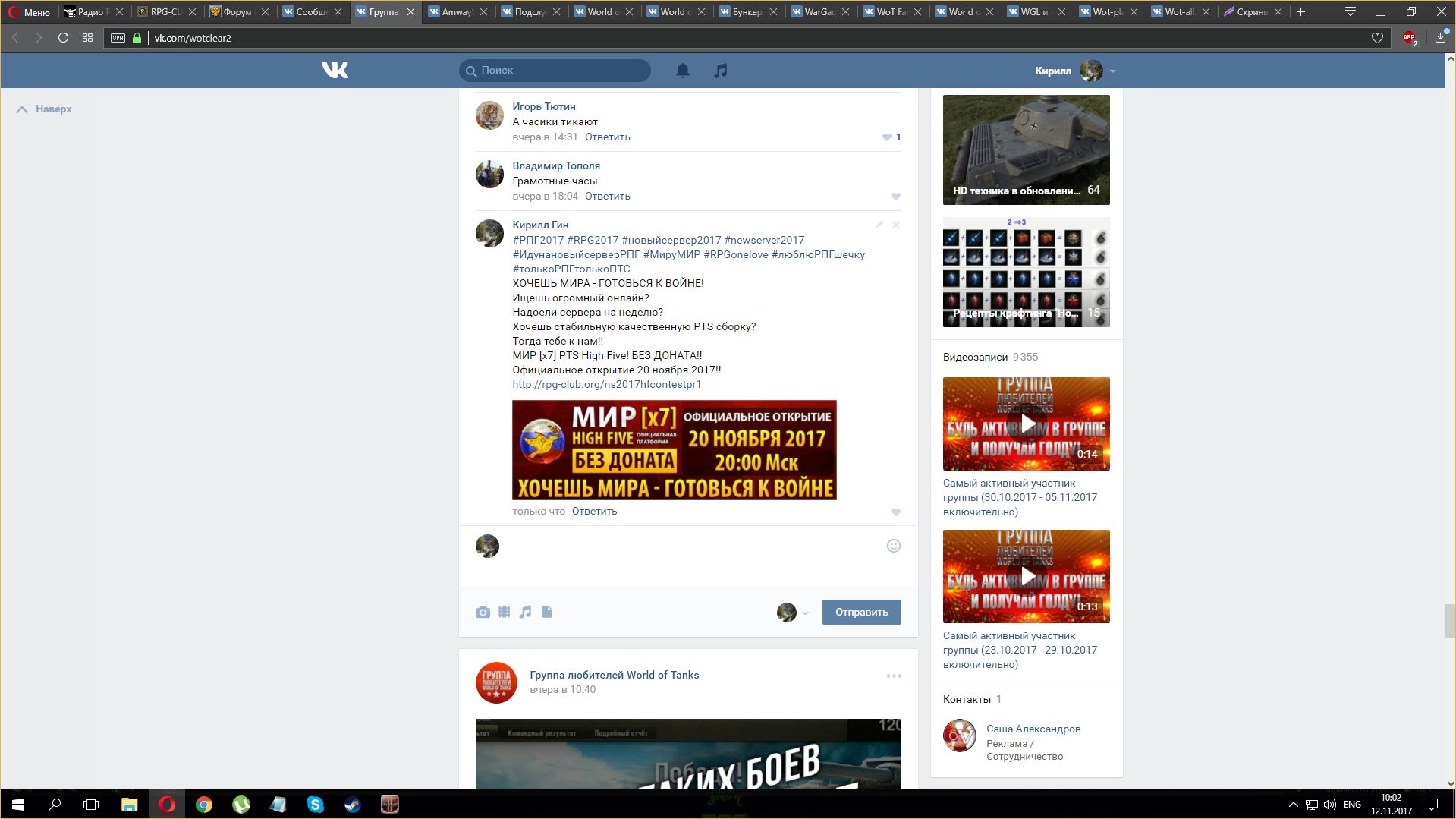Screen dimensions: 1456x819
Task: Open volume control in tray
Action: point(1329,805)
